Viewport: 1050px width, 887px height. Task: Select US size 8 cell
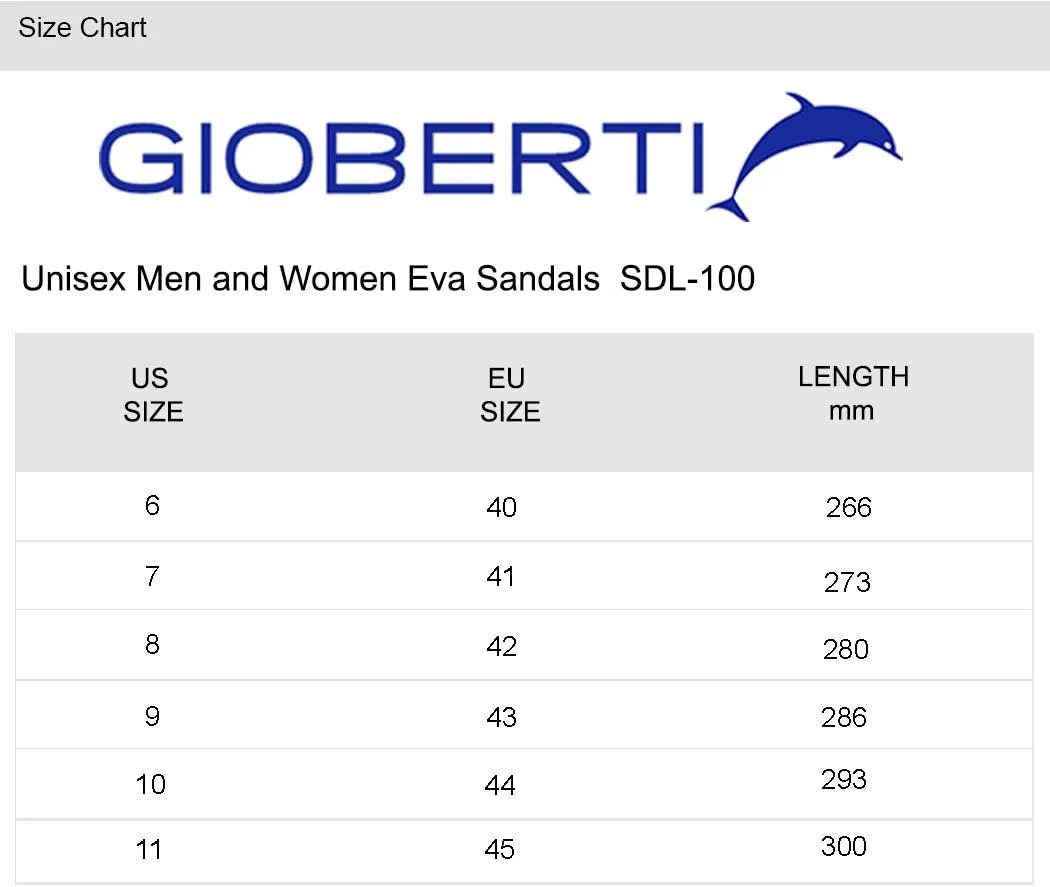click(x=152, y=645)
